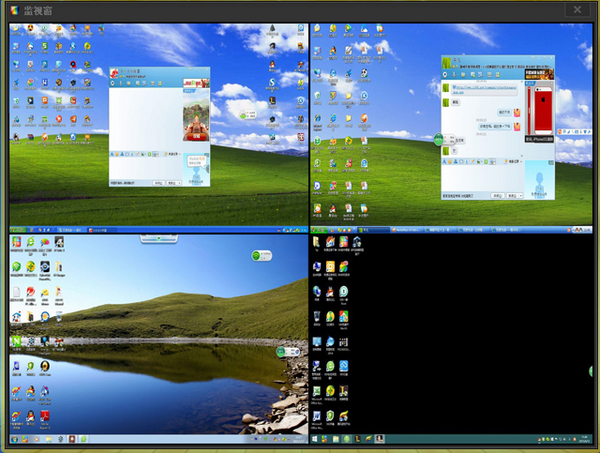Start a video call in top-right QQ chat
600x453 pixels.
pyautogui.click(x=445, y=74)
